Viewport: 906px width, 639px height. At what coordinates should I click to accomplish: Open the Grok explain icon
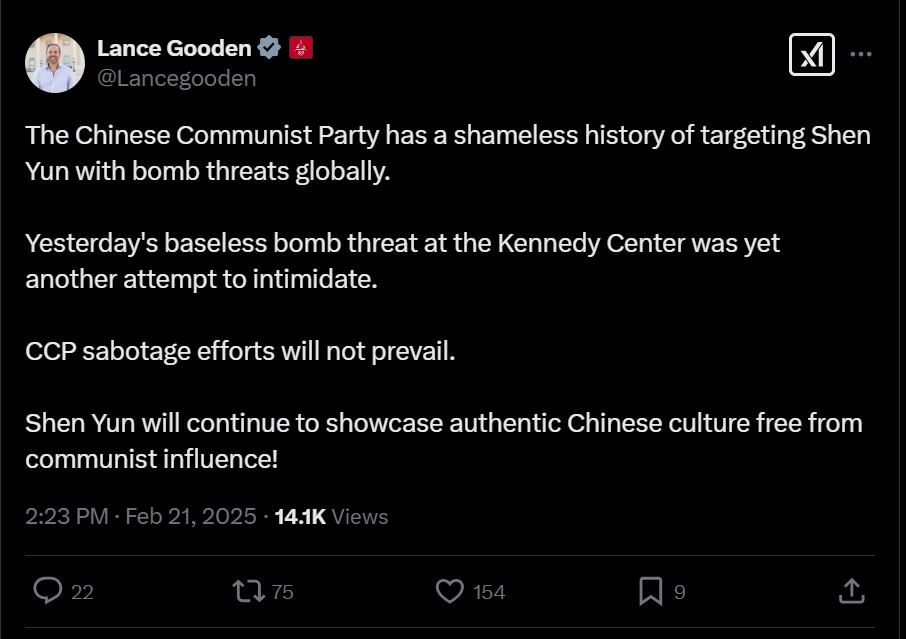811,55
